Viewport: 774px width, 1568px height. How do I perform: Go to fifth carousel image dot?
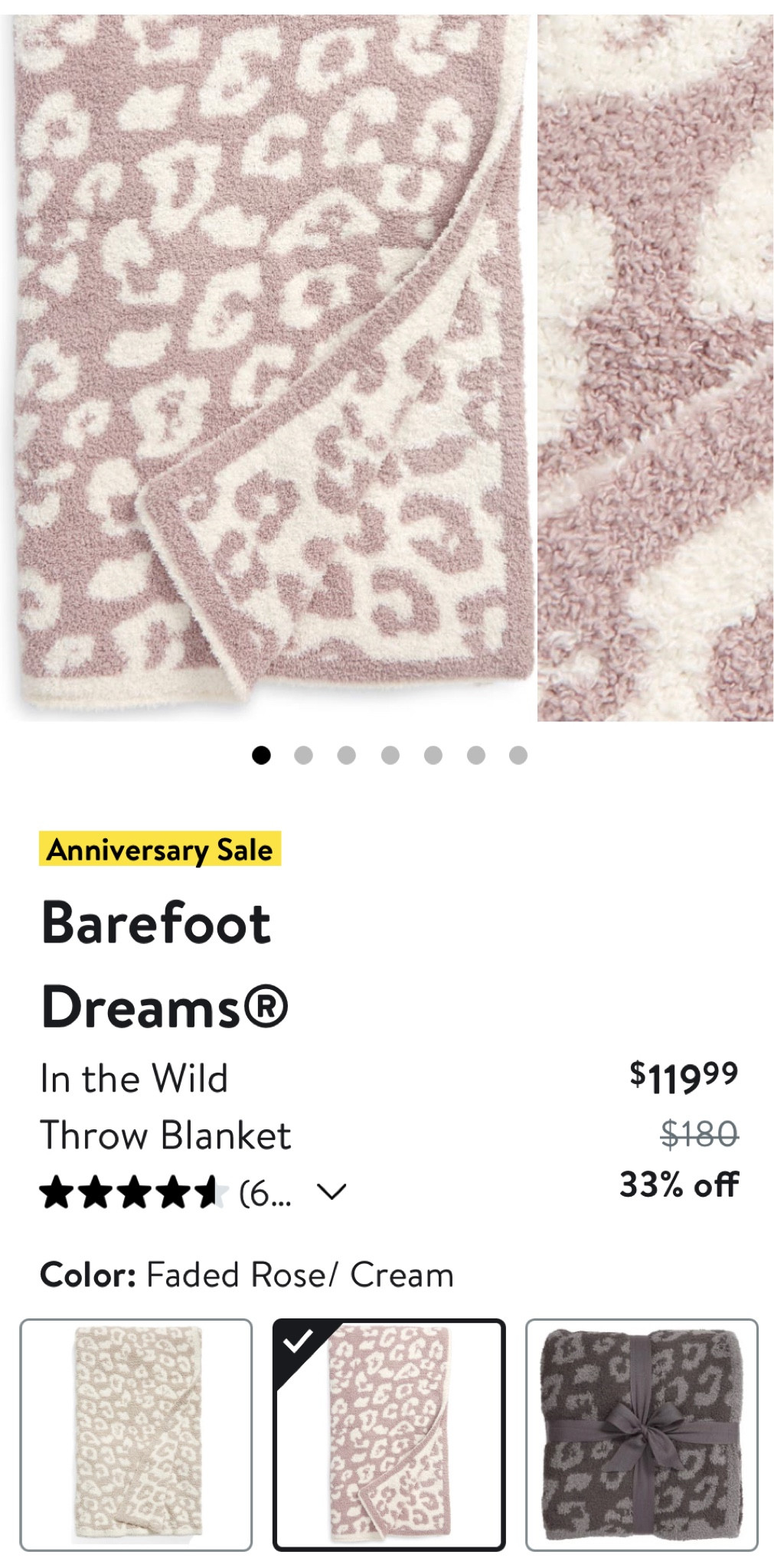(433, 756)
